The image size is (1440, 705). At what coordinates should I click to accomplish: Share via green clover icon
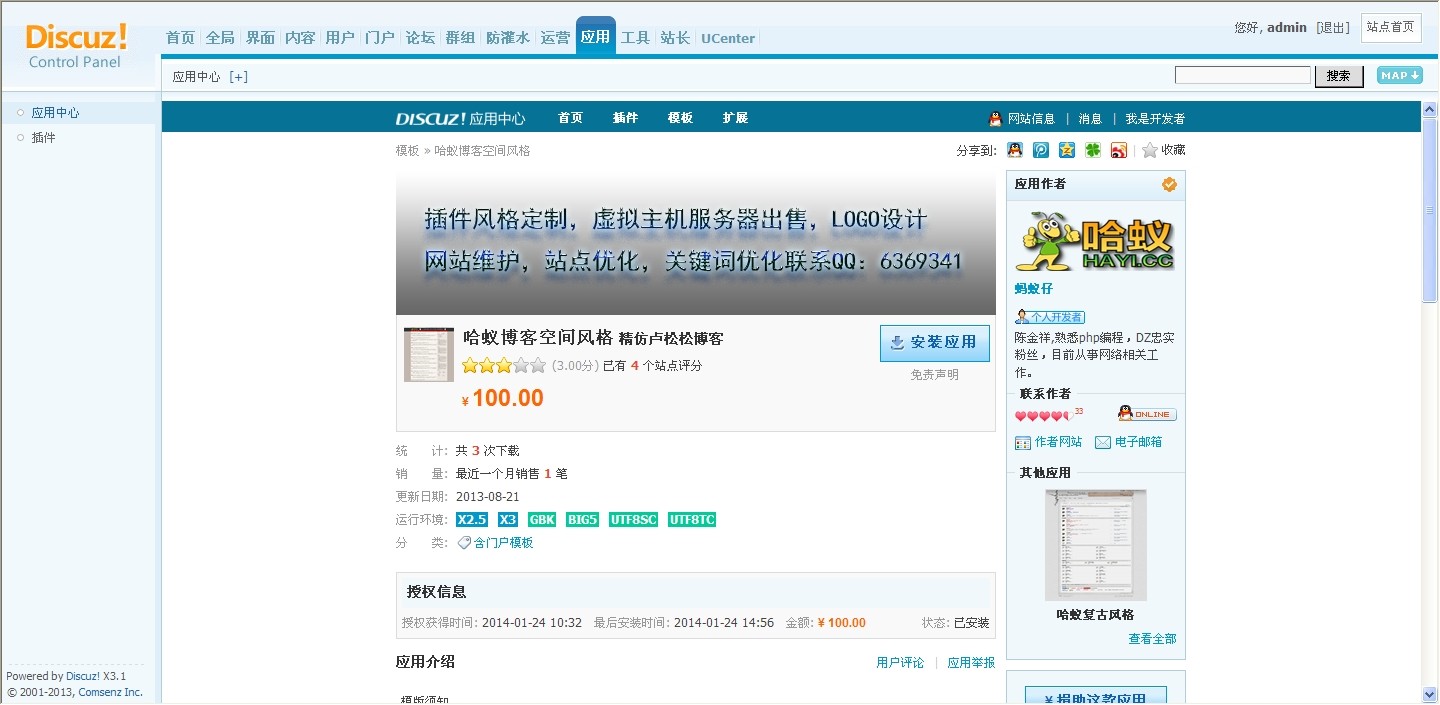click(x=1093, y=150)
